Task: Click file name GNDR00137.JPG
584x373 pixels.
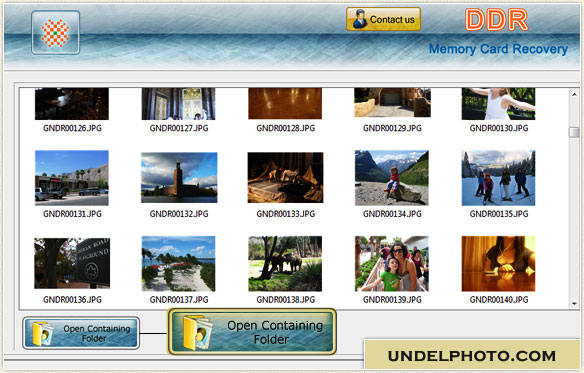Action: pyautogui.click(x=179, y=300)
